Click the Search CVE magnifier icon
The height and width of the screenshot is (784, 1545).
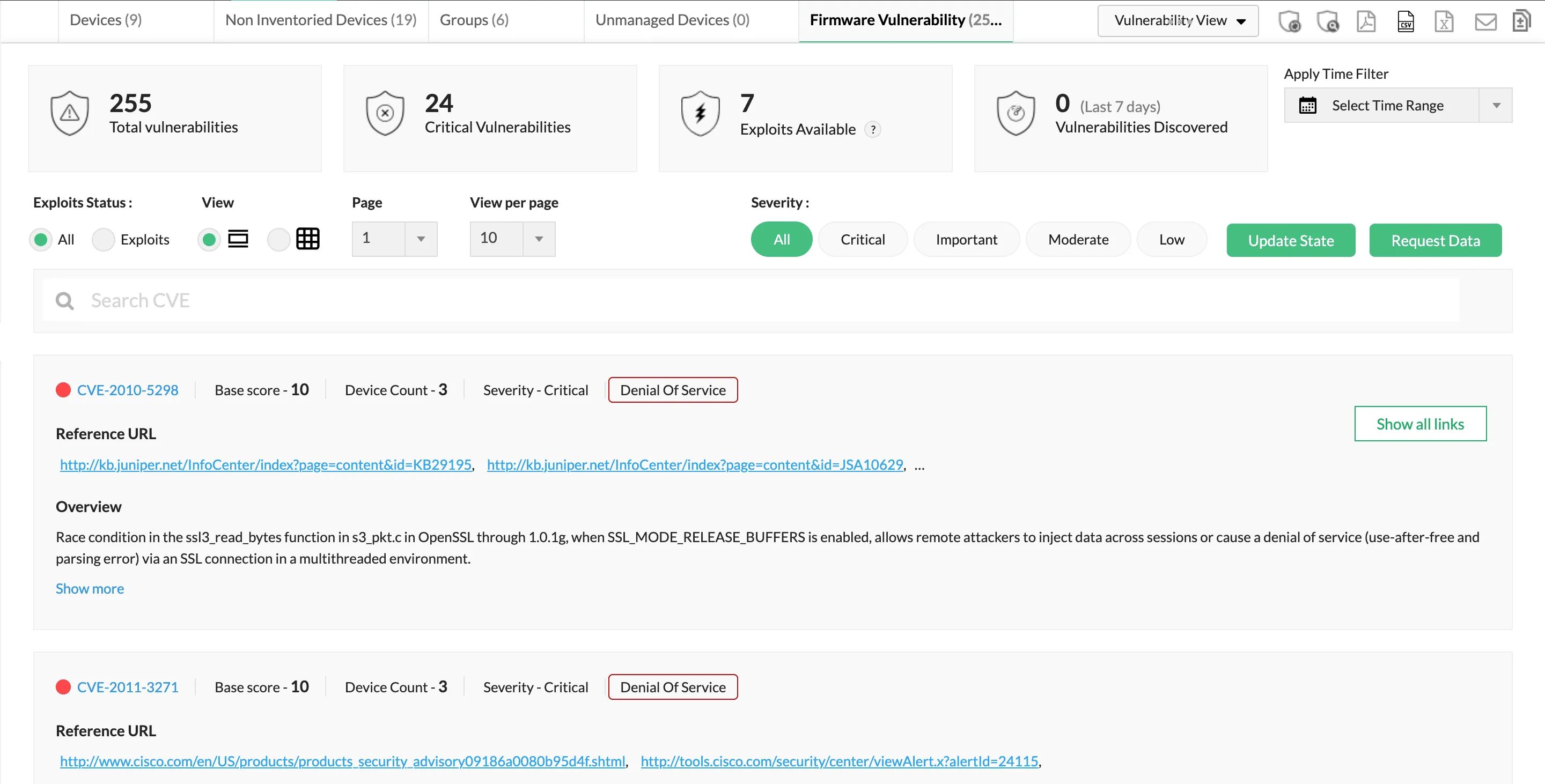coord(64,300)
